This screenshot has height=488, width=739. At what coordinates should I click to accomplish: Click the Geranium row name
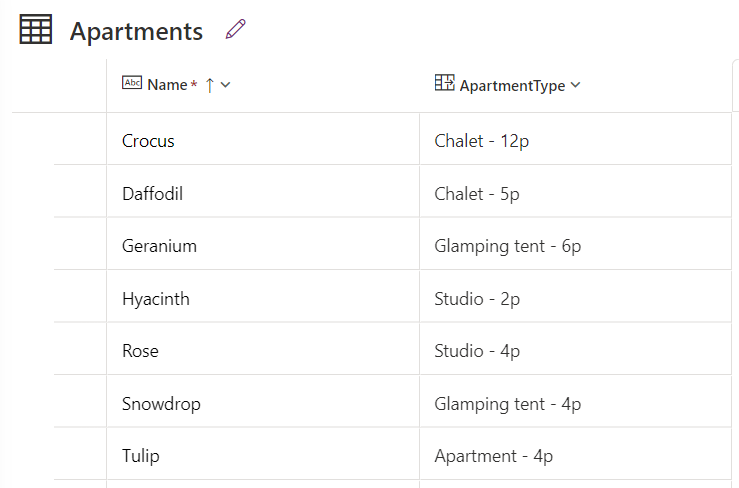point(159,246)
